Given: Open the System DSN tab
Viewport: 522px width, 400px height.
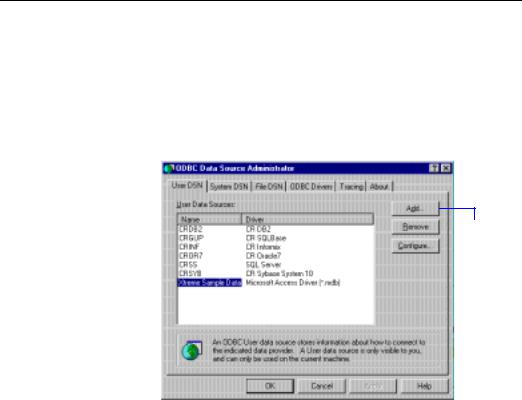Looking at the screenshot, I should [x=229, y=187].
